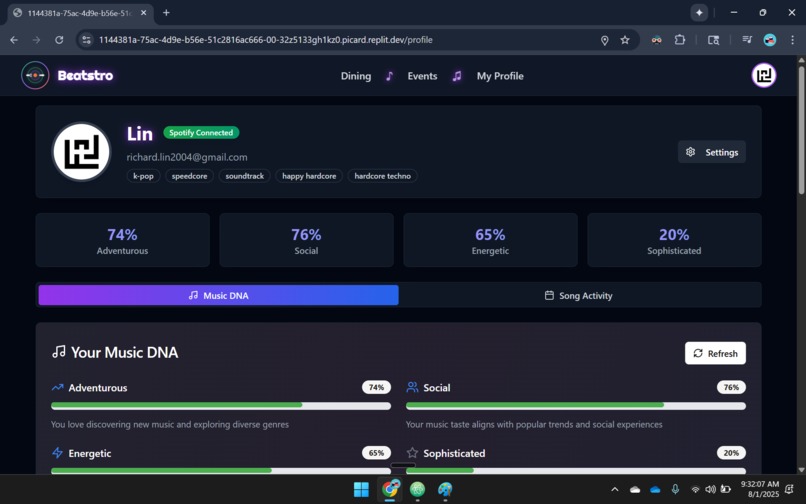Click the happy hardcore genre tag
This screenshot has width=806, height=504.
coord(309,176)
